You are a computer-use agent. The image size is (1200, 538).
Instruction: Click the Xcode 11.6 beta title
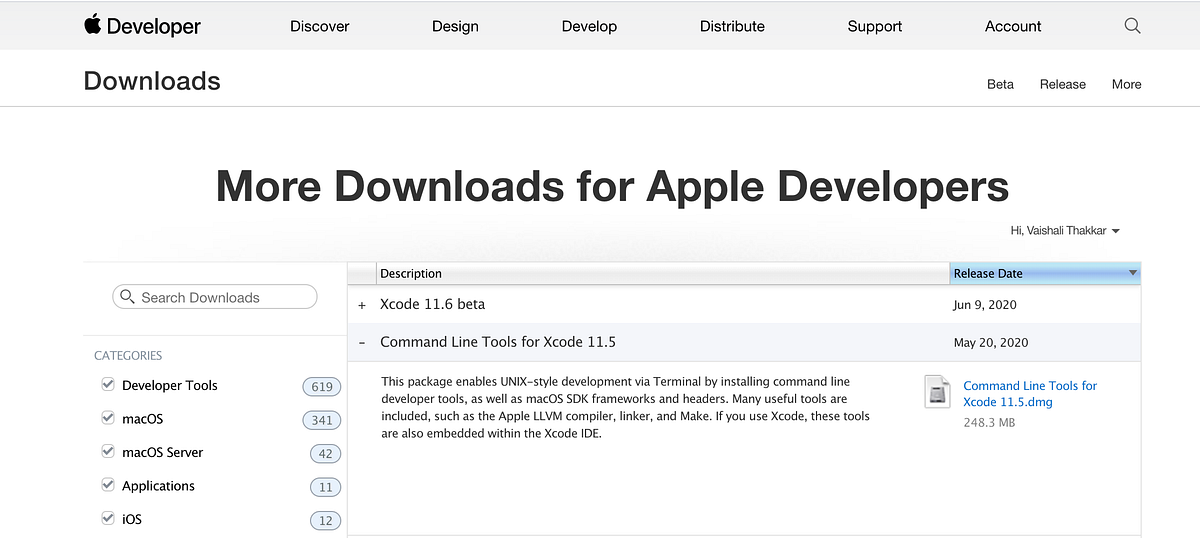pyautogui.click(x=432, y=304)
